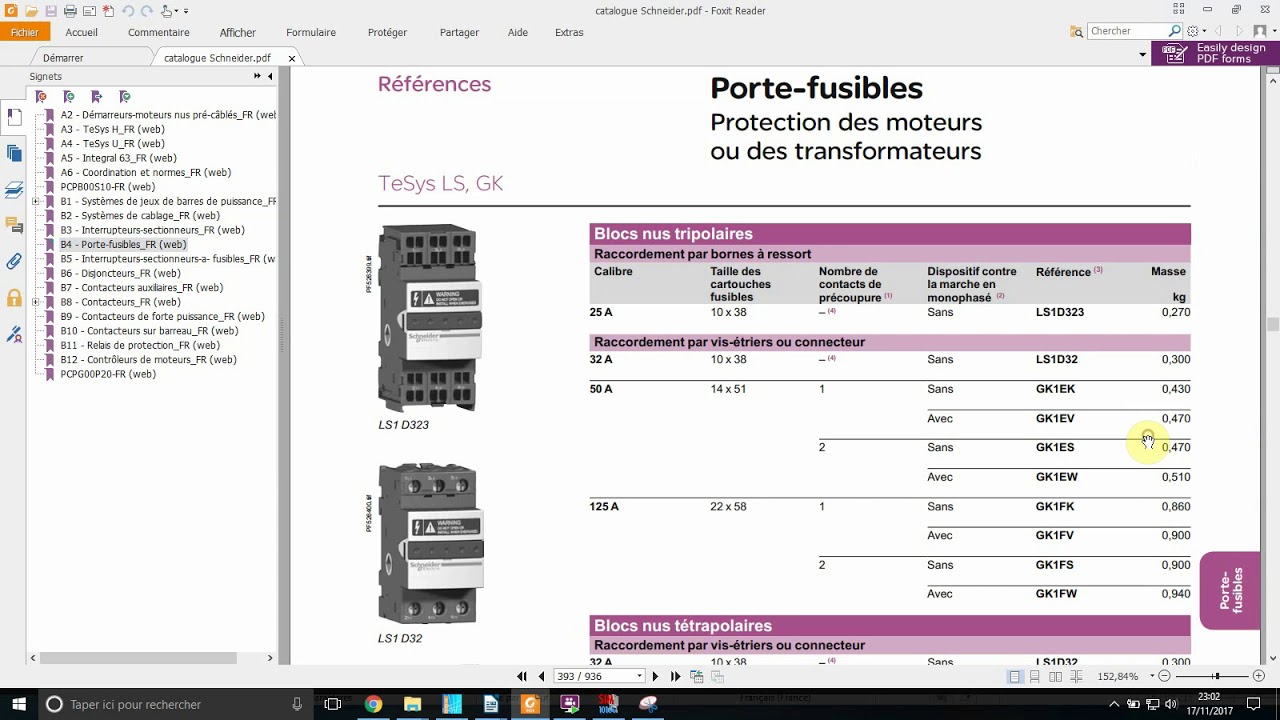Select facing pages view mode icon
1280x720 pixels.
point(1055,677)
